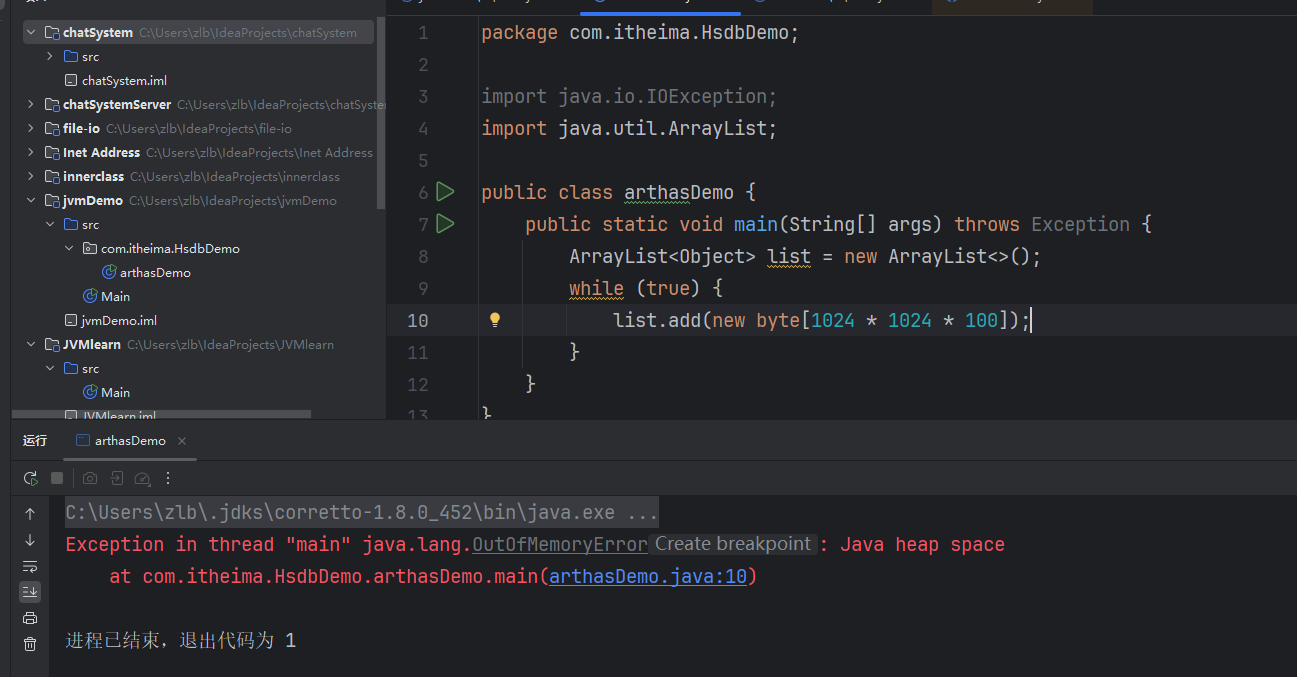Expand the chatSystemServer module
Image resolution: width=1297 pixels, height=677 pixels.
[31, 105]
